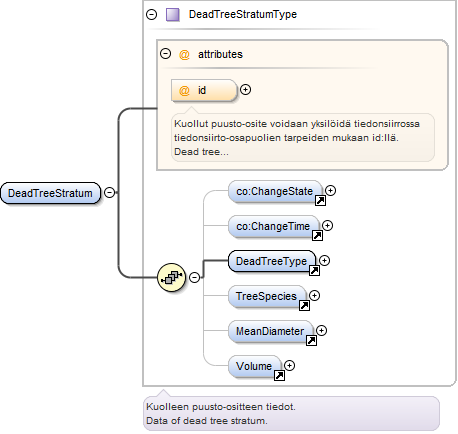This screenshot has width=458, height=434.
Task: Select the co:ChangeTime element node
Action: click(274, 227)
